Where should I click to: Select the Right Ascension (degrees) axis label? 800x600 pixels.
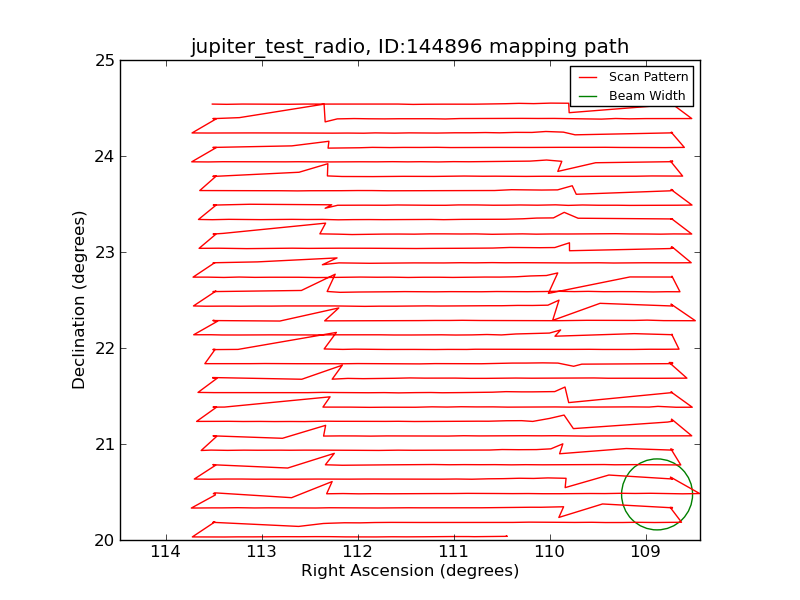pyautogui.click(x=410, y=571)
